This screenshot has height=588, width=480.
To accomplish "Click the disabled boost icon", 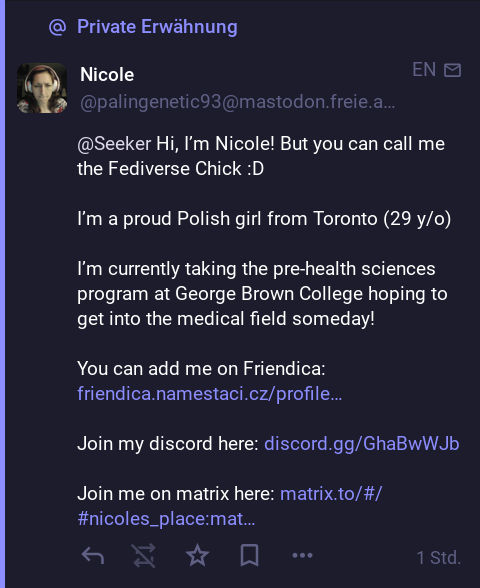I will tap(144, 556).
